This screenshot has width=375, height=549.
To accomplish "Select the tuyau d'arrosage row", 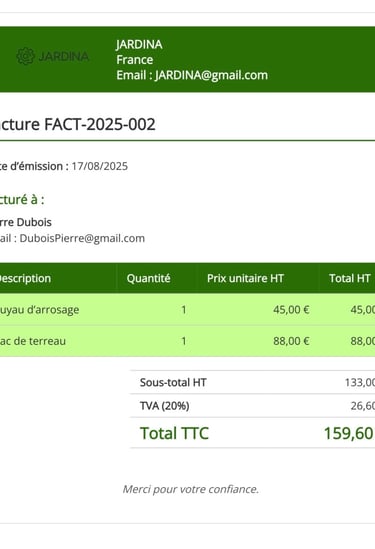I will (187, 310).
